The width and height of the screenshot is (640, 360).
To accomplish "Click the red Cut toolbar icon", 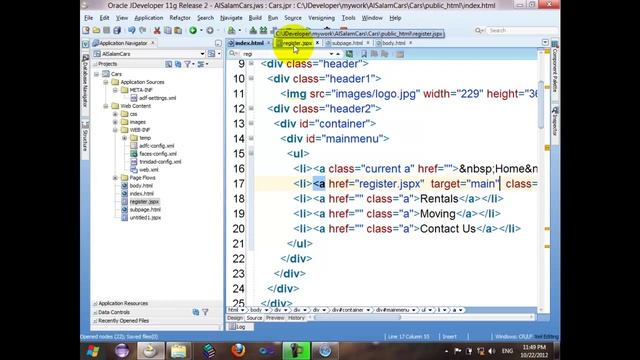I will click(x=157, y=30).
